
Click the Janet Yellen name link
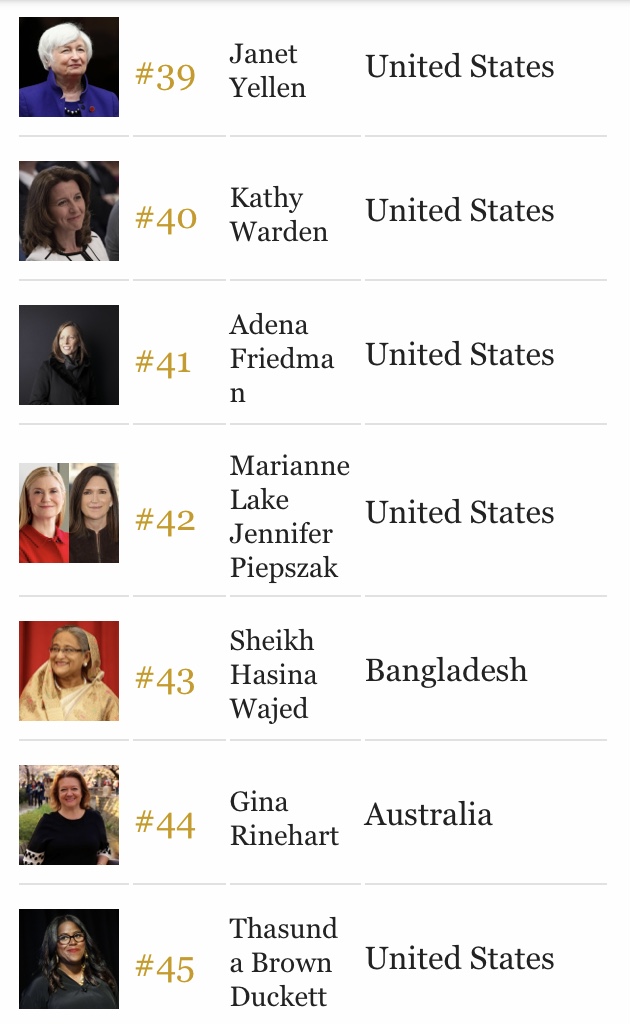(268, 71)
